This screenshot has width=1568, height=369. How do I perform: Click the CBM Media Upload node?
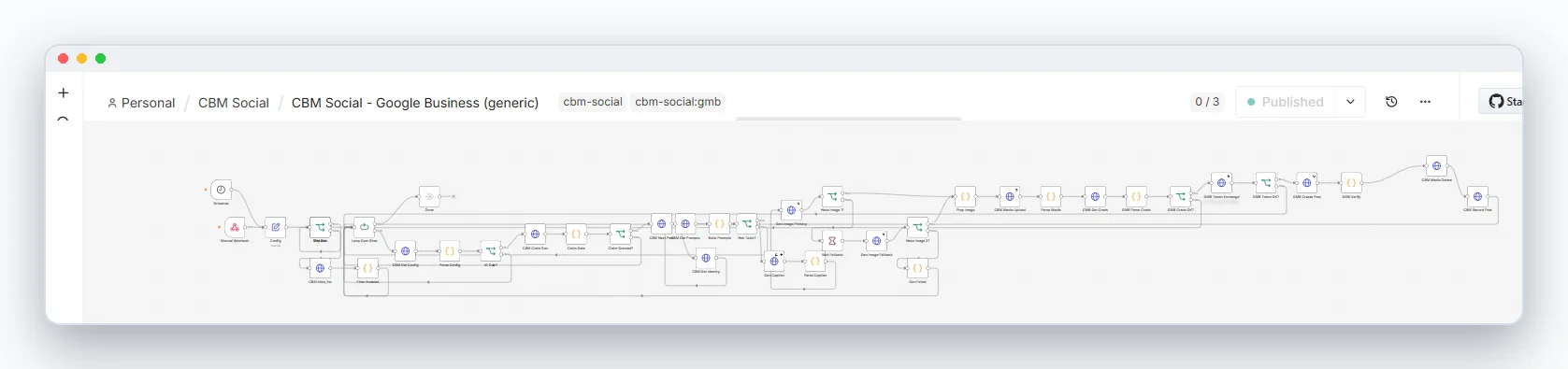[1010, 196]
